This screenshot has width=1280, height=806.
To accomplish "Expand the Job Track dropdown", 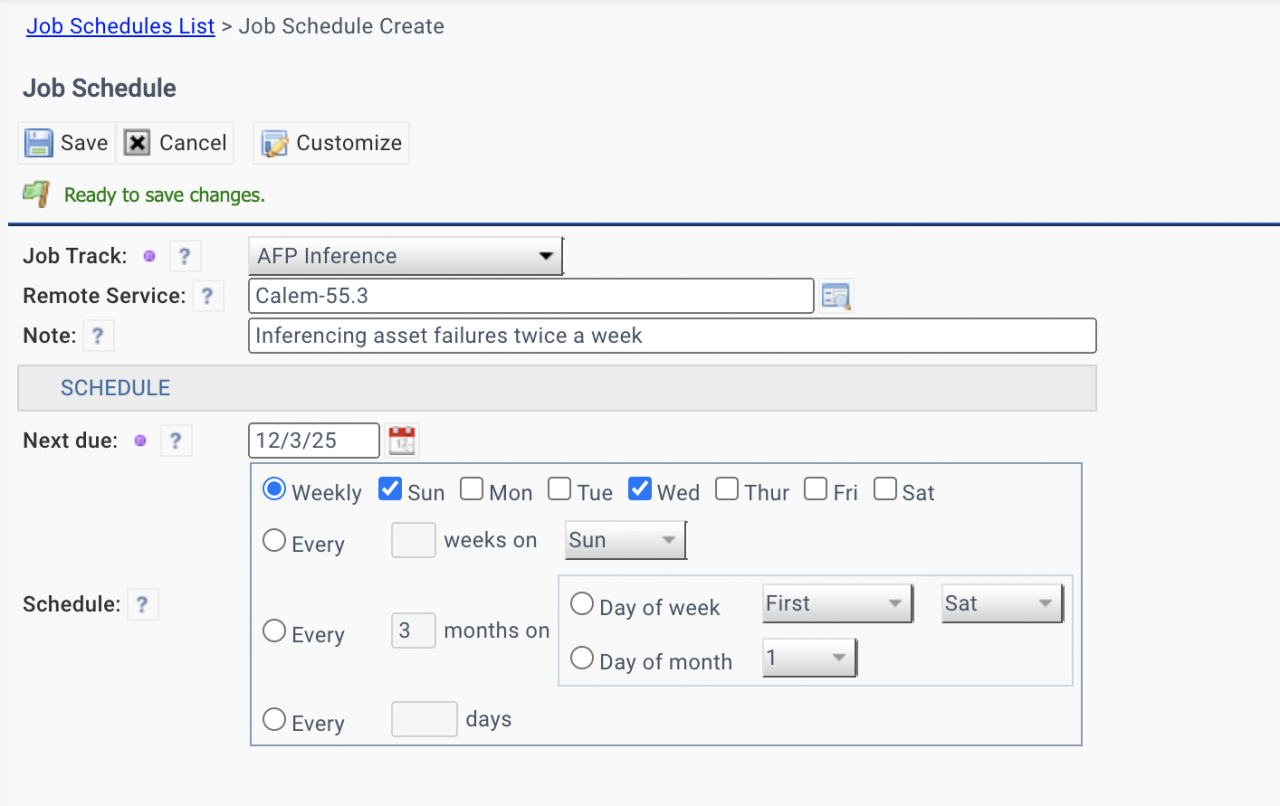I will click(405, 256).
